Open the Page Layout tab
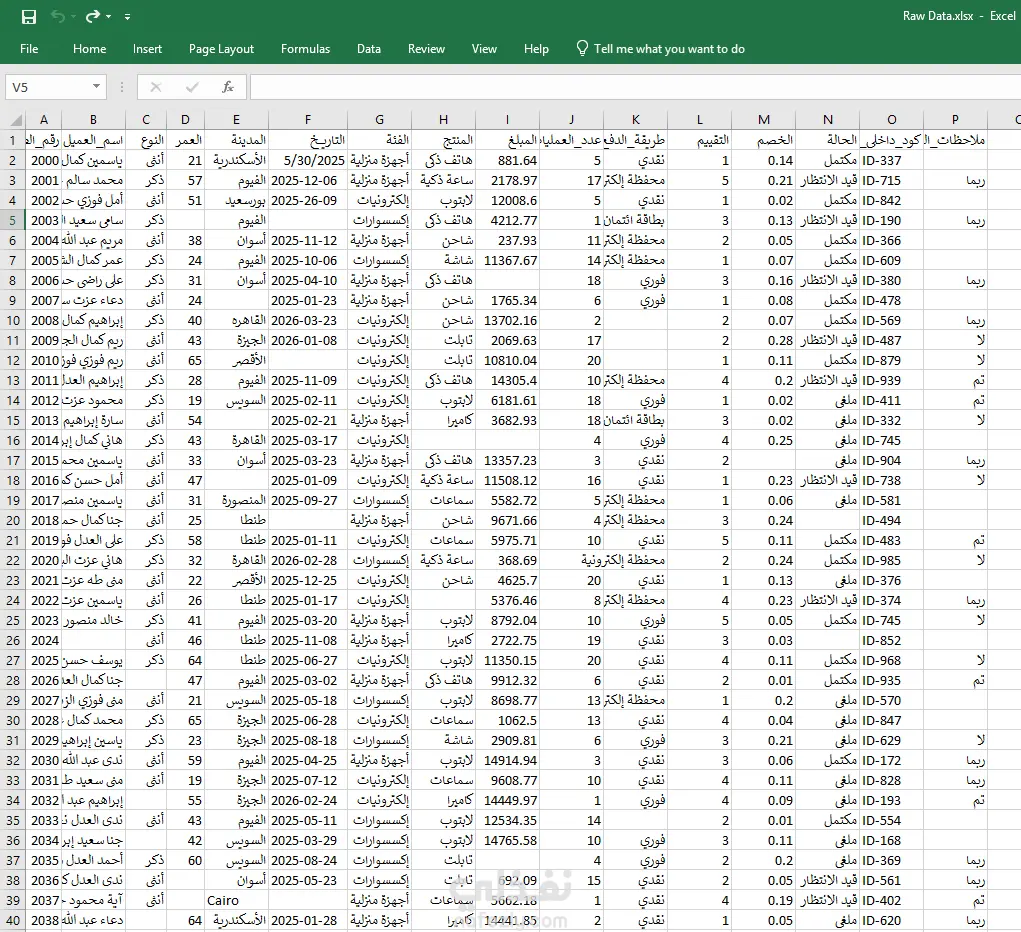Viewport: 1021px width, 932px height. point(221,49)
